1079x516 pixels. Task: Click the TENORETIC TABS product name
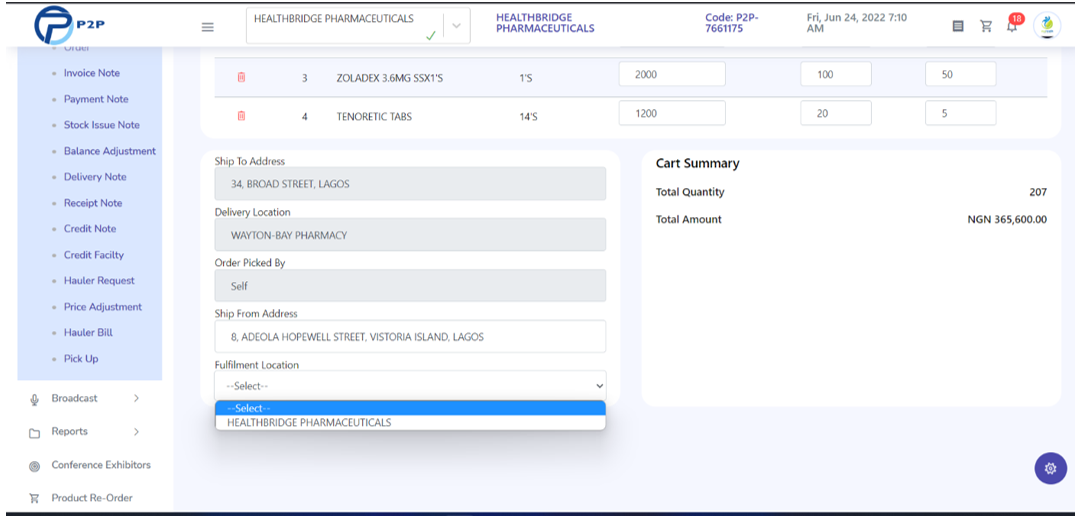pos(374,116)
